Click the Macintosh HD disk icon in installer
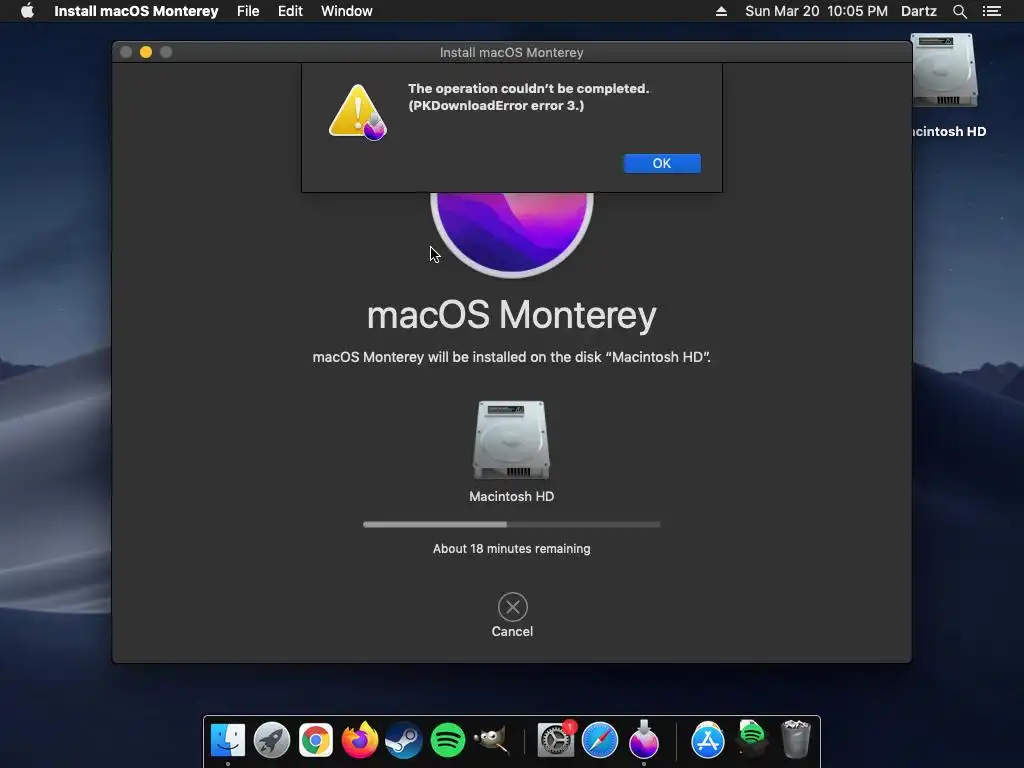The width and height of the screenshot is (1024, 768). [x=511, y=440]
